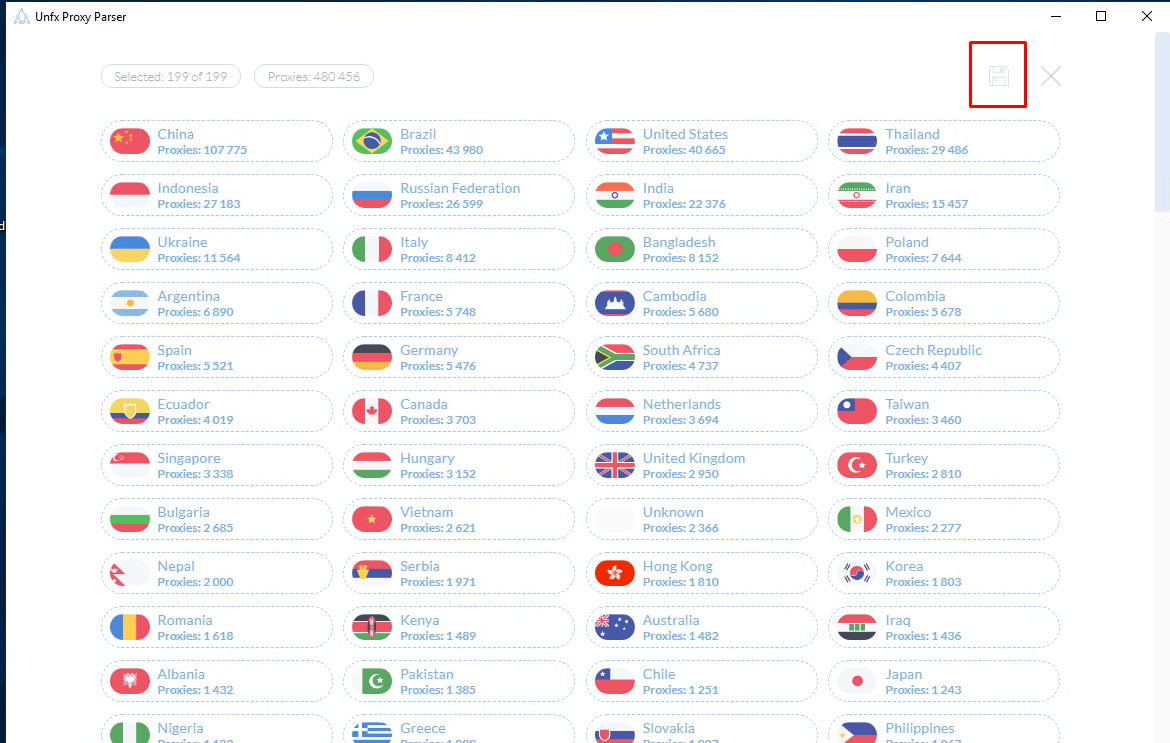Image resolution: width=1170 pixels, height=743 pixels.
Task: Click the China flag icon
Action: click(130, 141)
